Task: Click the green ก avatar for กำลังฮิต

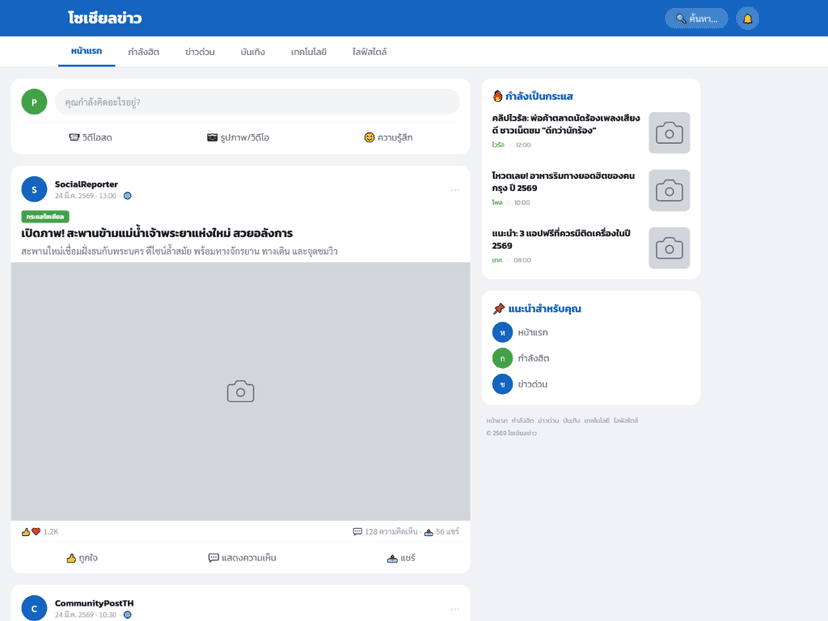Action: (503, 359)
